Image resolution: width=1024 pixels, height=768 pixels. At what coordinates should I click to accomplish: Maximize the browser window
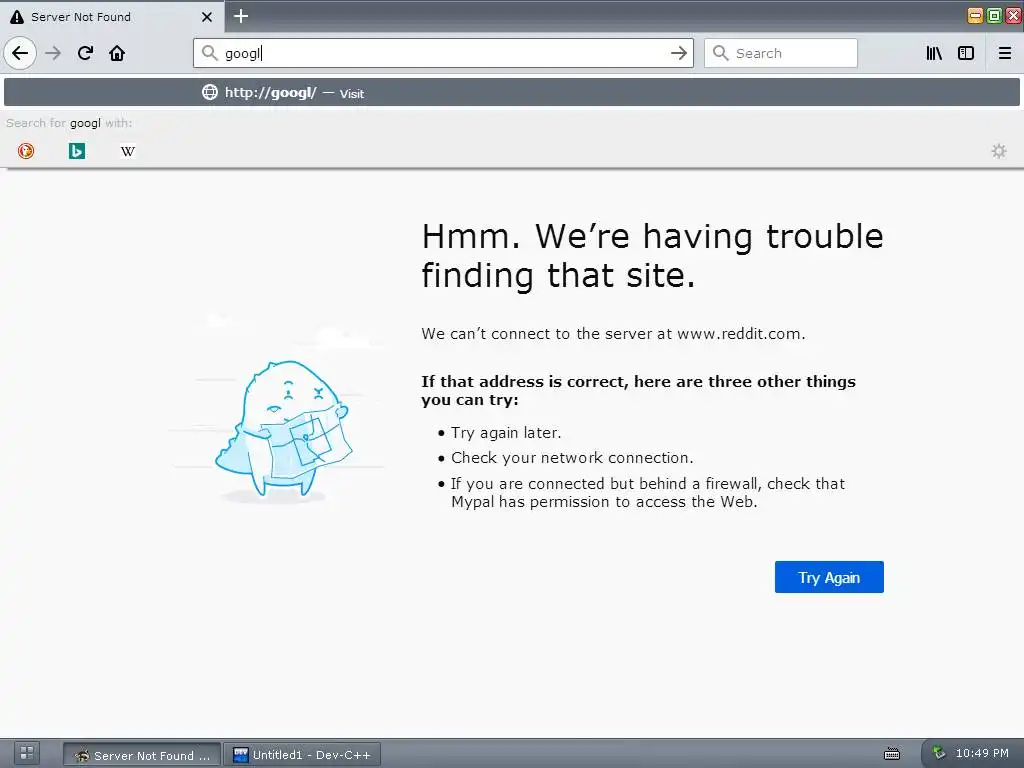(x=995, y=16)
